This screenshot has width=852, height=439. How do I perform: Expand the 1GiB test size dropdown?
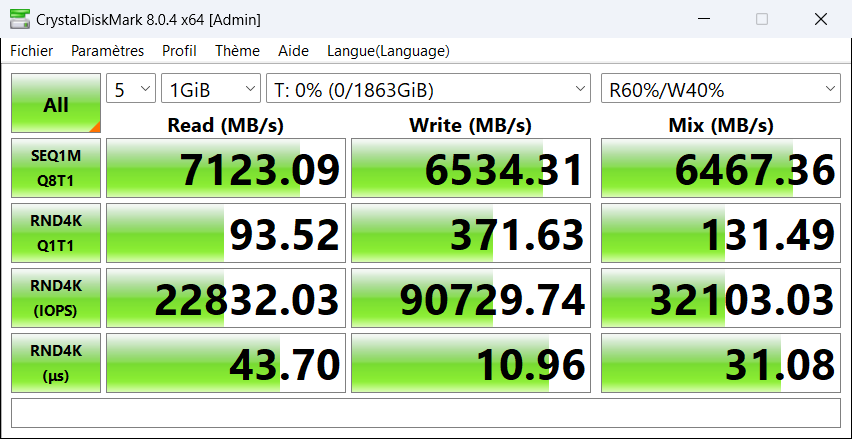pos(210,90)
